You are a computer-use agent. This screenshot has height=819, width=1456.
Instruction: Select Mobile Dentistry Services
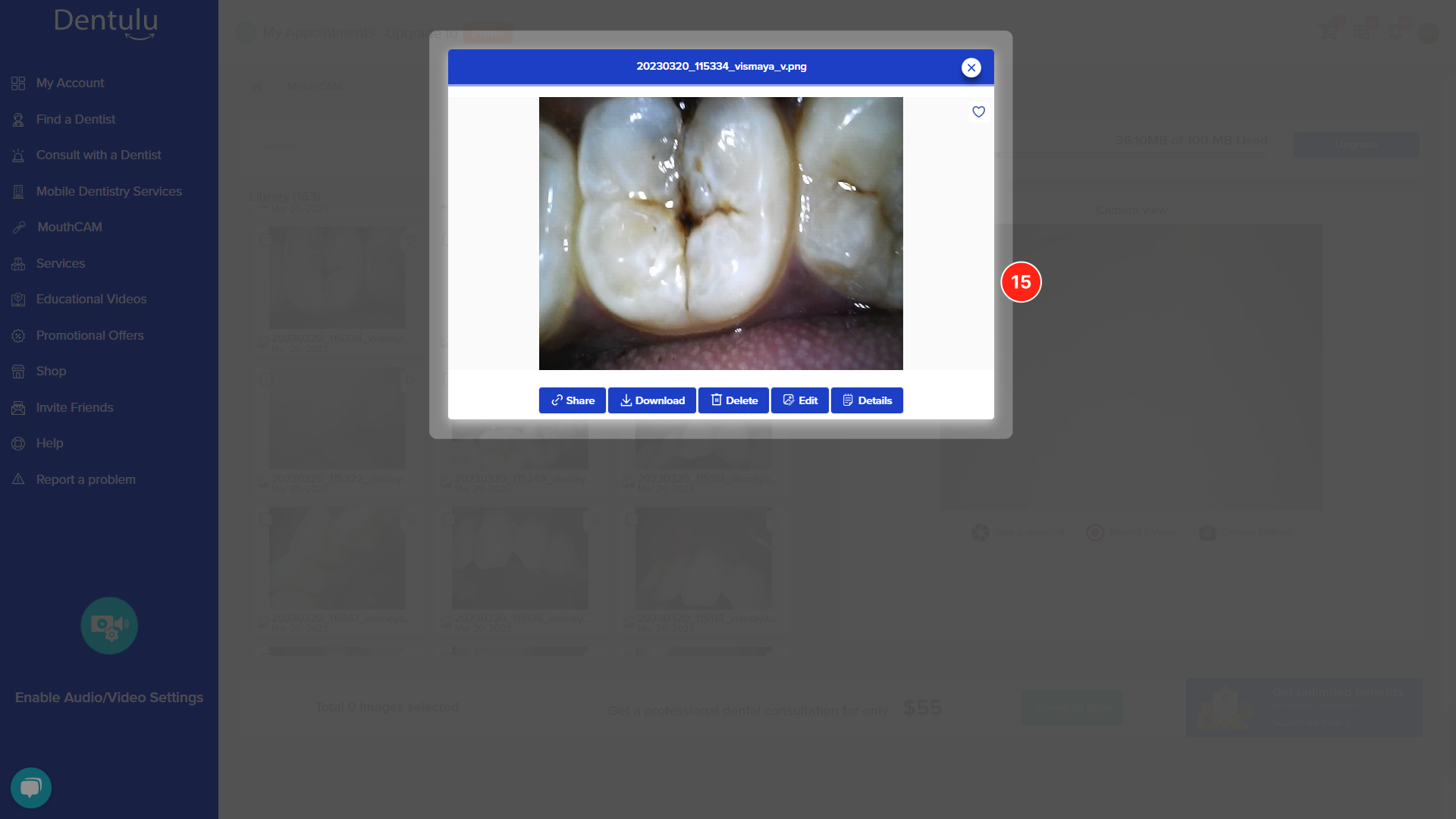click(x=109, y=191)
